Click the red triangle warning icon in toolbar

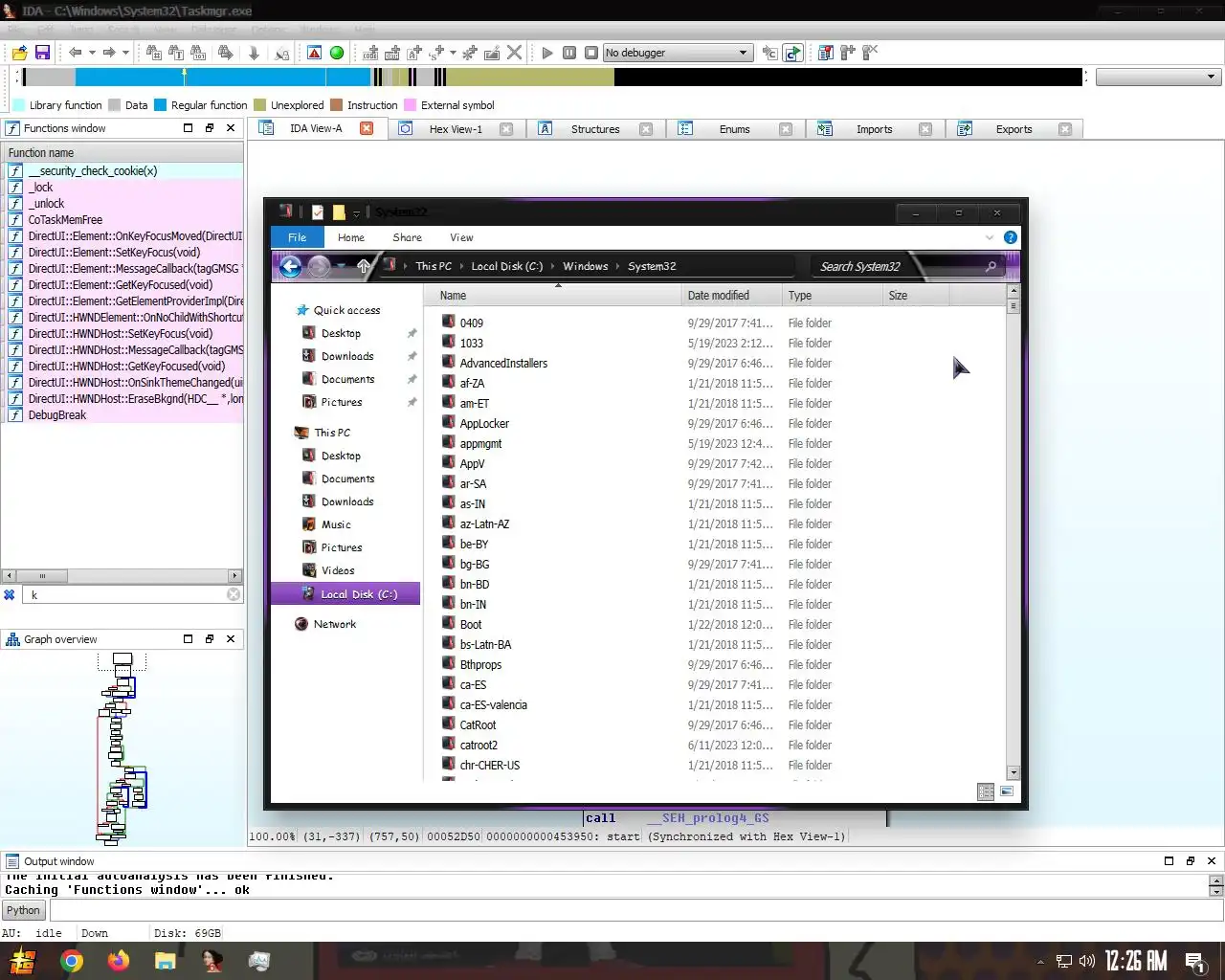(314, 53)
